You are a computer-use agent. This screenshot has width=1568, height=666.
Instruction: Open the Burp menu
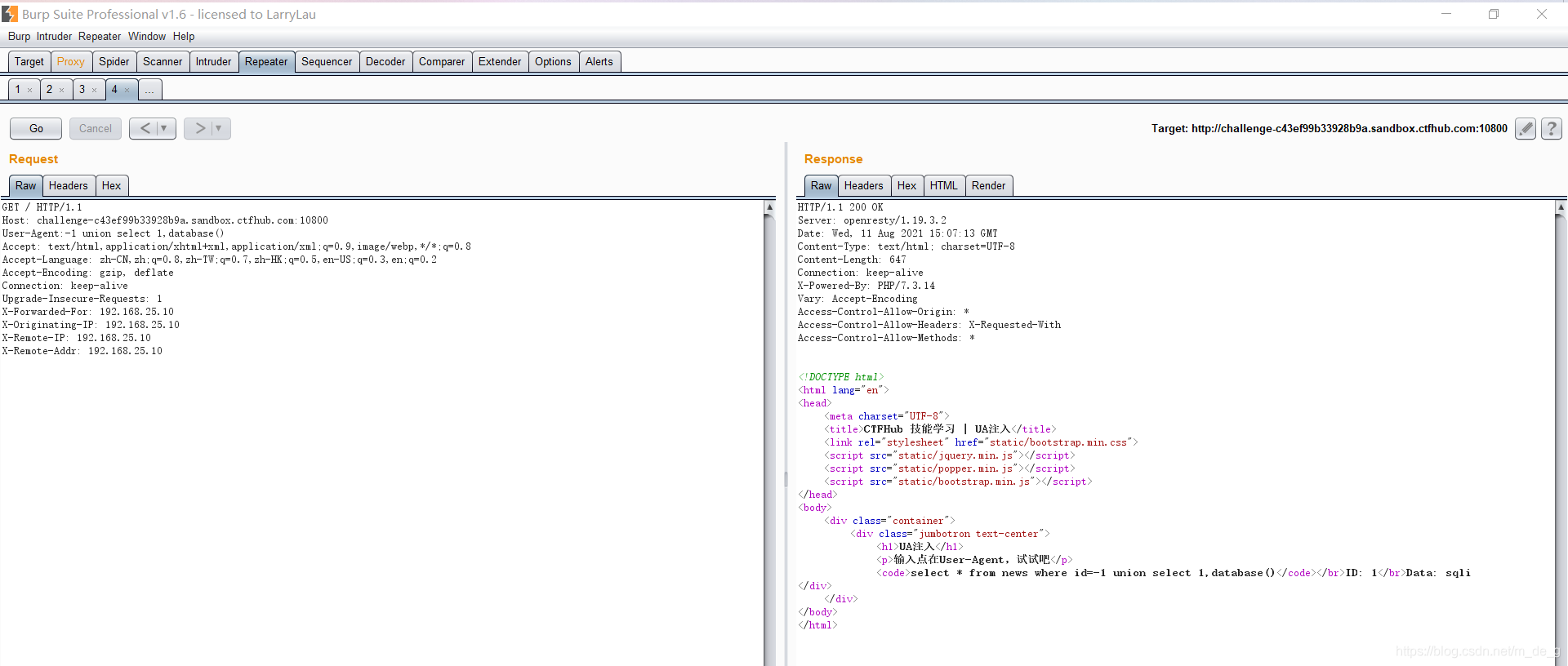click(x=19, y=36)
